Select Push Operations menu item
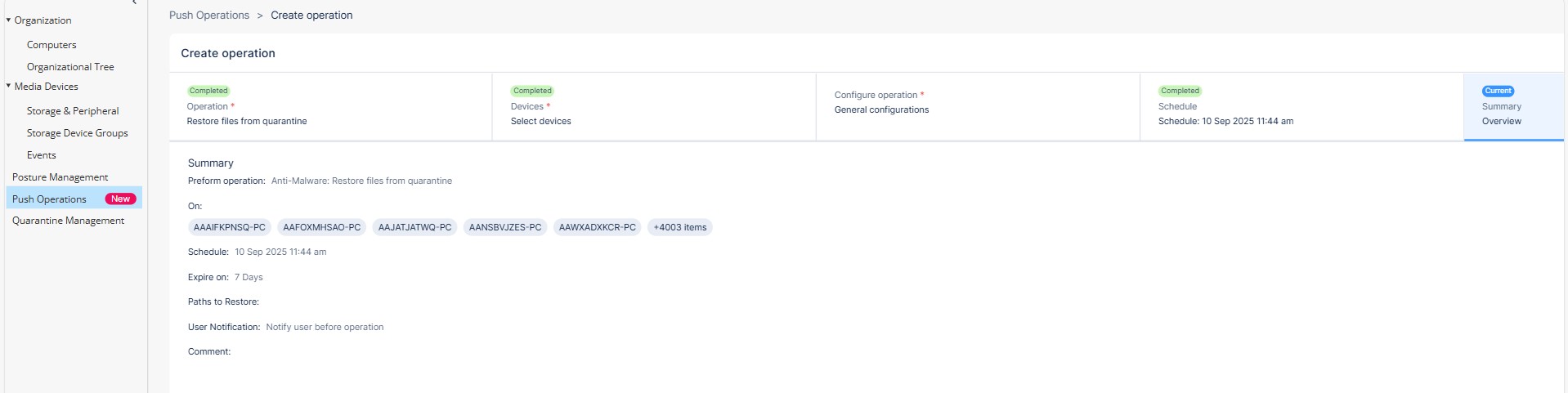This screenshot has height=393, width=1568. coord(49,199)
